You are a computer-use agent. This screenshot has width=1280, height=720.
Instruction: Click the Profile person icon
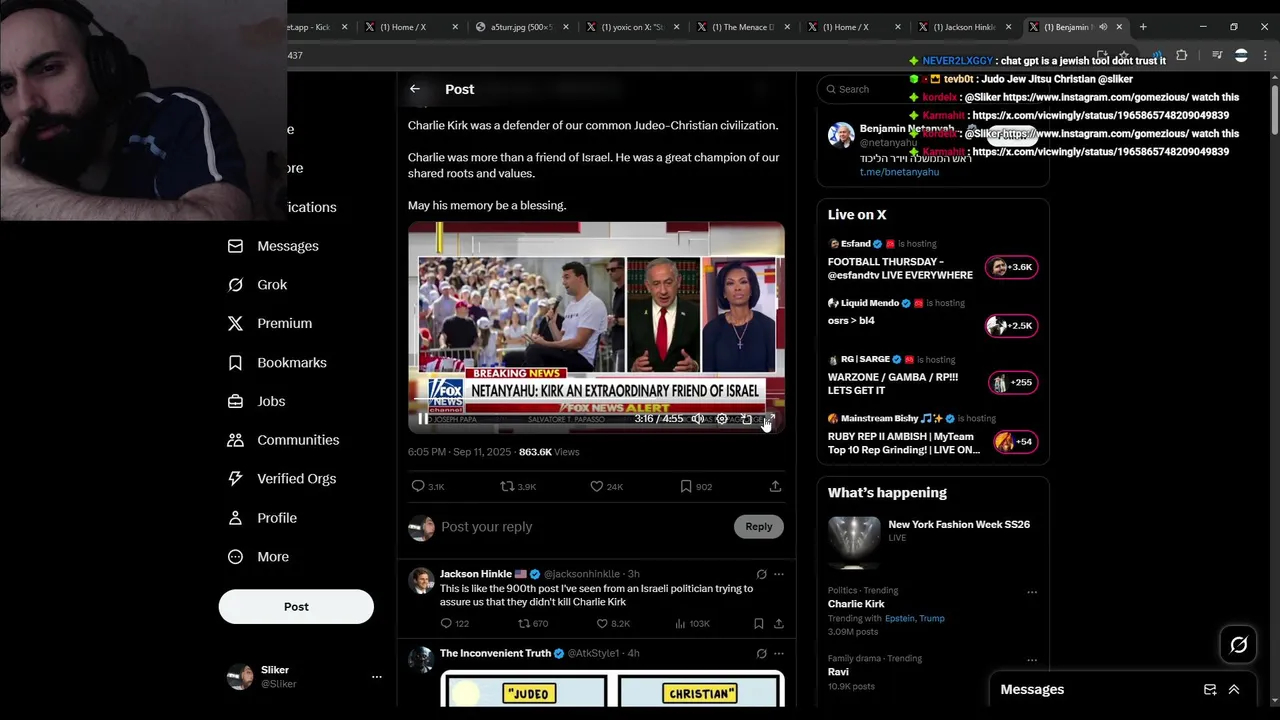pyautogui.click(x=235, y=518)
